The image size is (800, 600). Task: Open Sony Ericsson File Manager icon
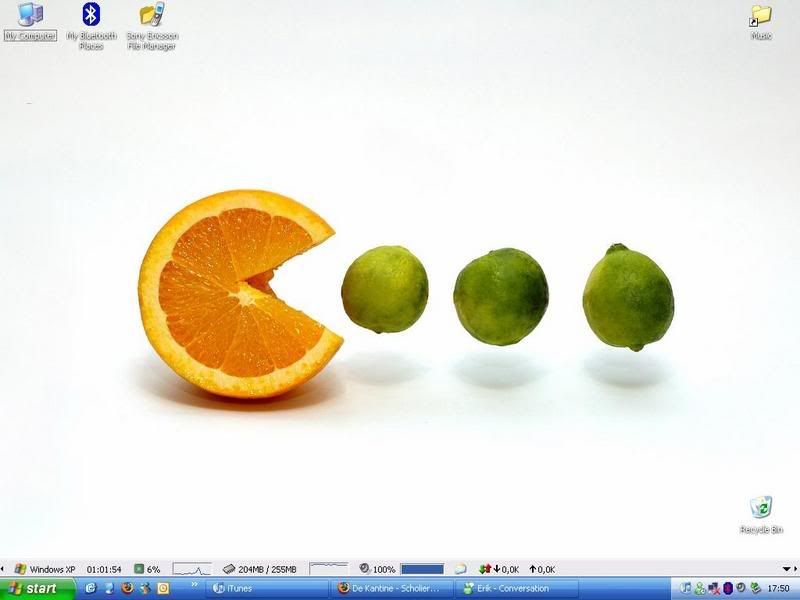[x=152, y=26]
